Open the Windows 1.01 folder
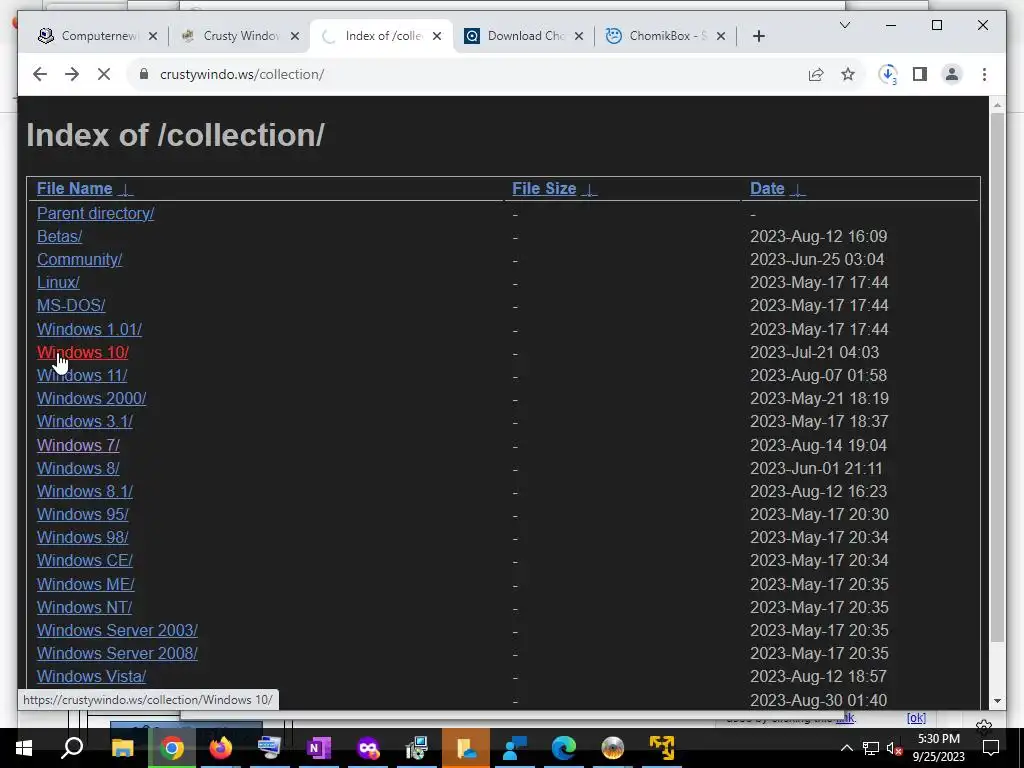 89,329
